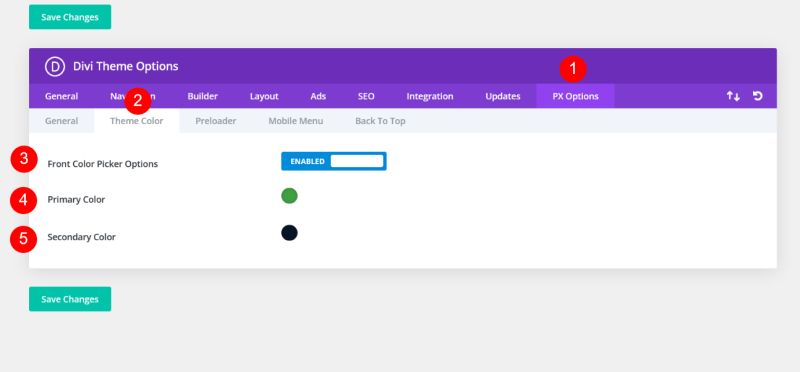Image resolution: width=800 pixels, height=372 pixels.
Task: Switch to the Builder tab
Action: pyautogui.click(x=203, y=96)
